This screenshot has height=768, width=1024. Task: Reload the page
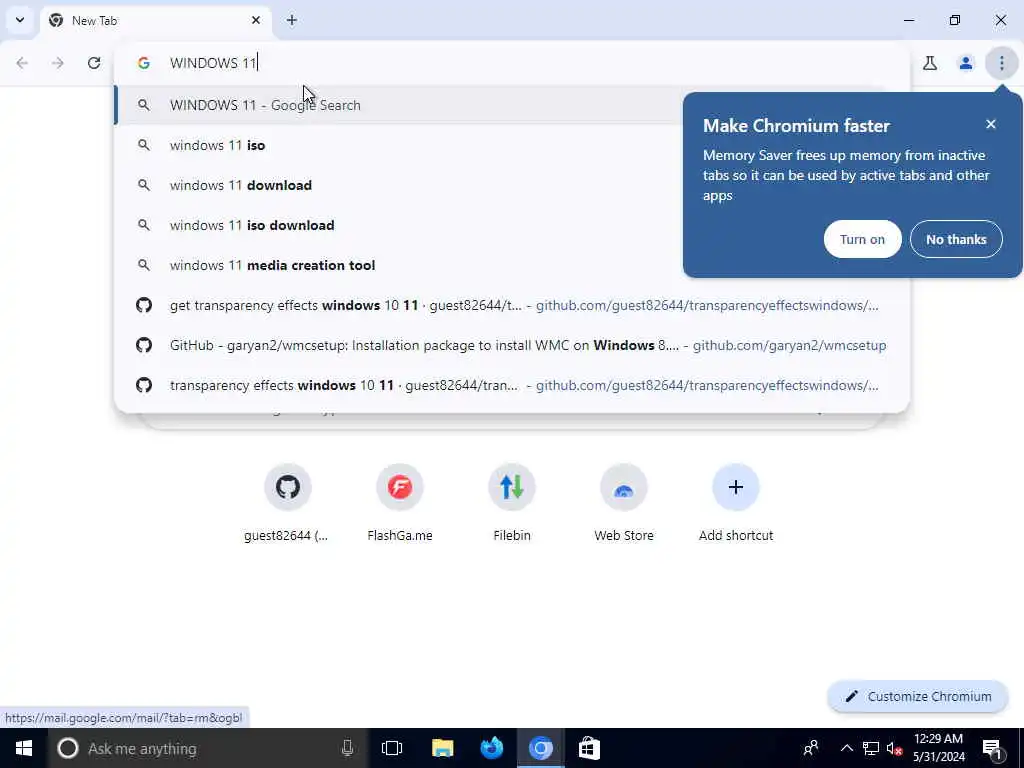coord(94,63)
